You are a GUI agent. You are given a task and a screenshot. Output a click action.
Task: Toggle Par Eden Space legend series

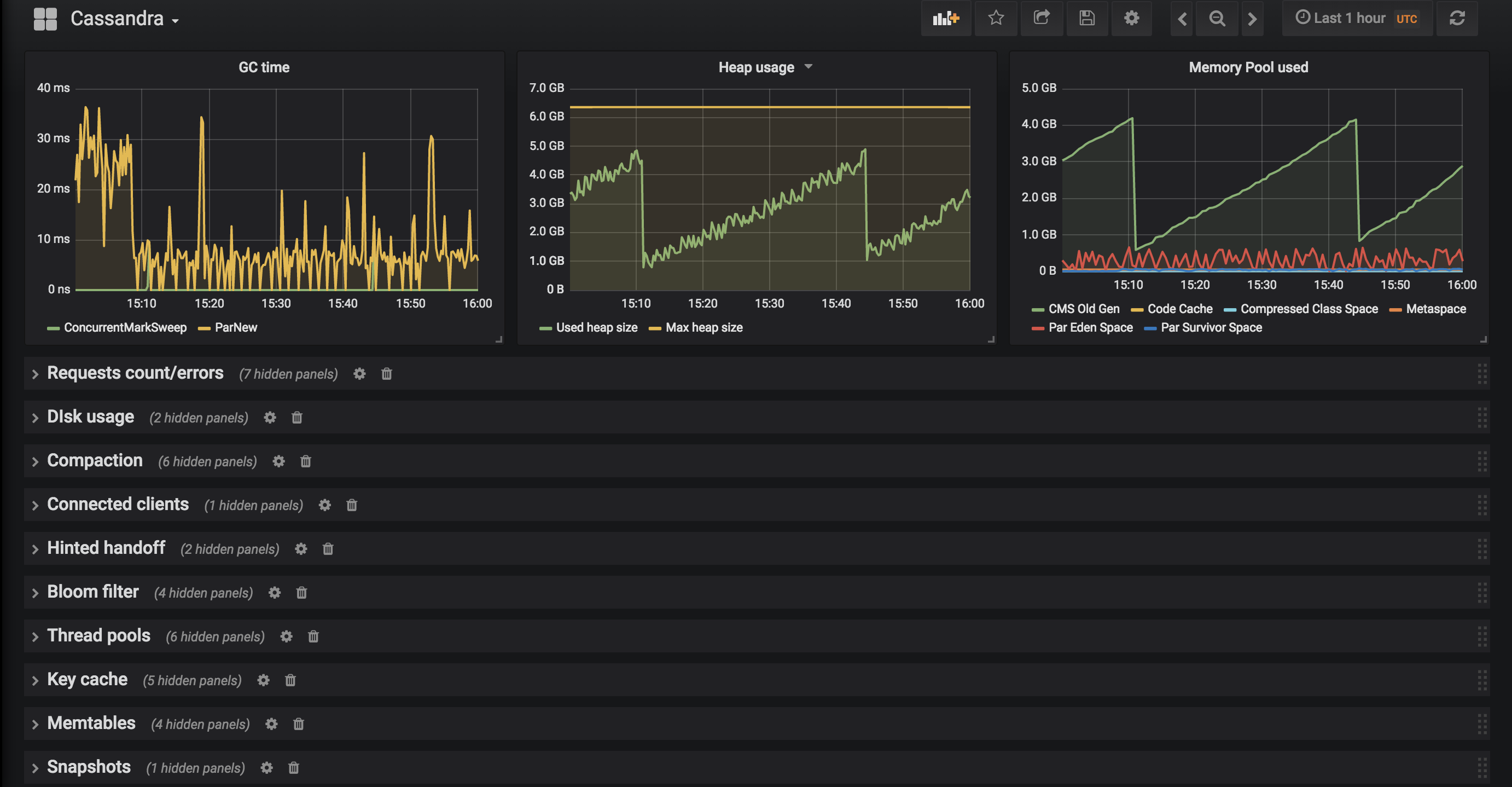point(1090,328)
